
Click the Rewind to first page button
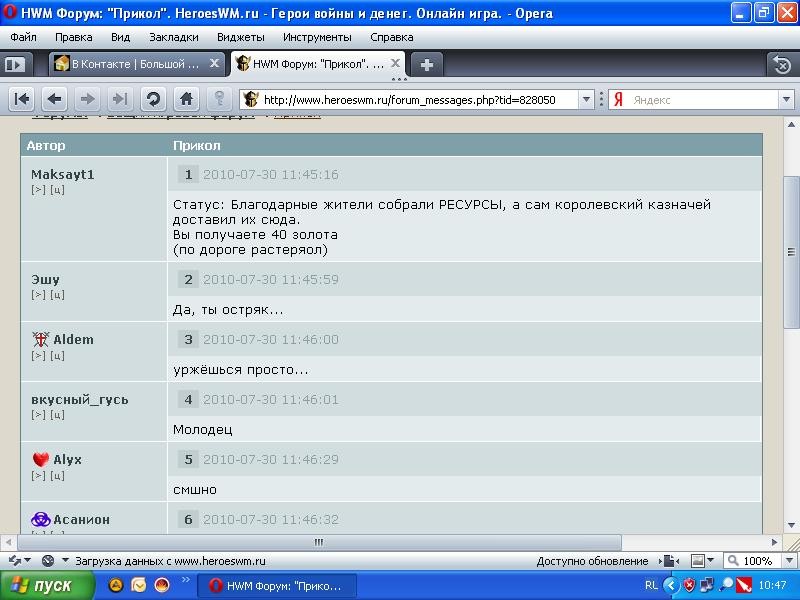coord(22,99)
